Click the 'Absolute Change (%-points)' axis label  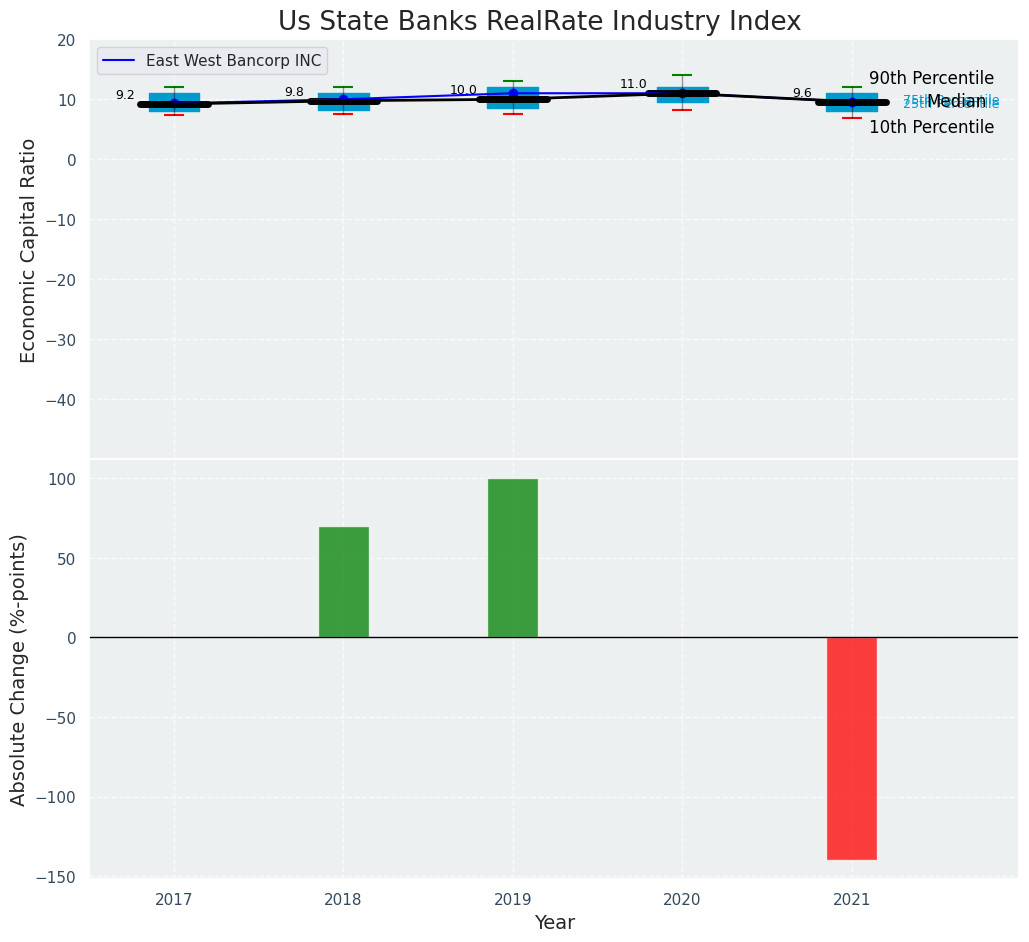[x=19, y=669]
